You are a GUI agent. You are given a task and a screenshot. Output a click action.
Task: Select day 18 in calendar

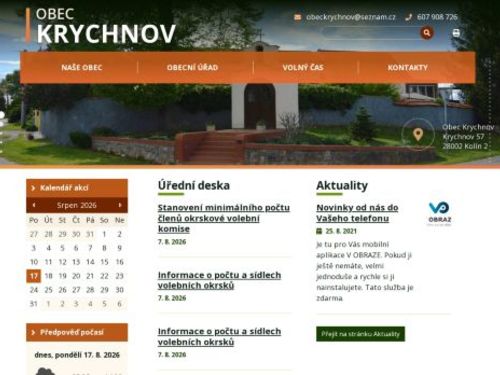(48, 276)
